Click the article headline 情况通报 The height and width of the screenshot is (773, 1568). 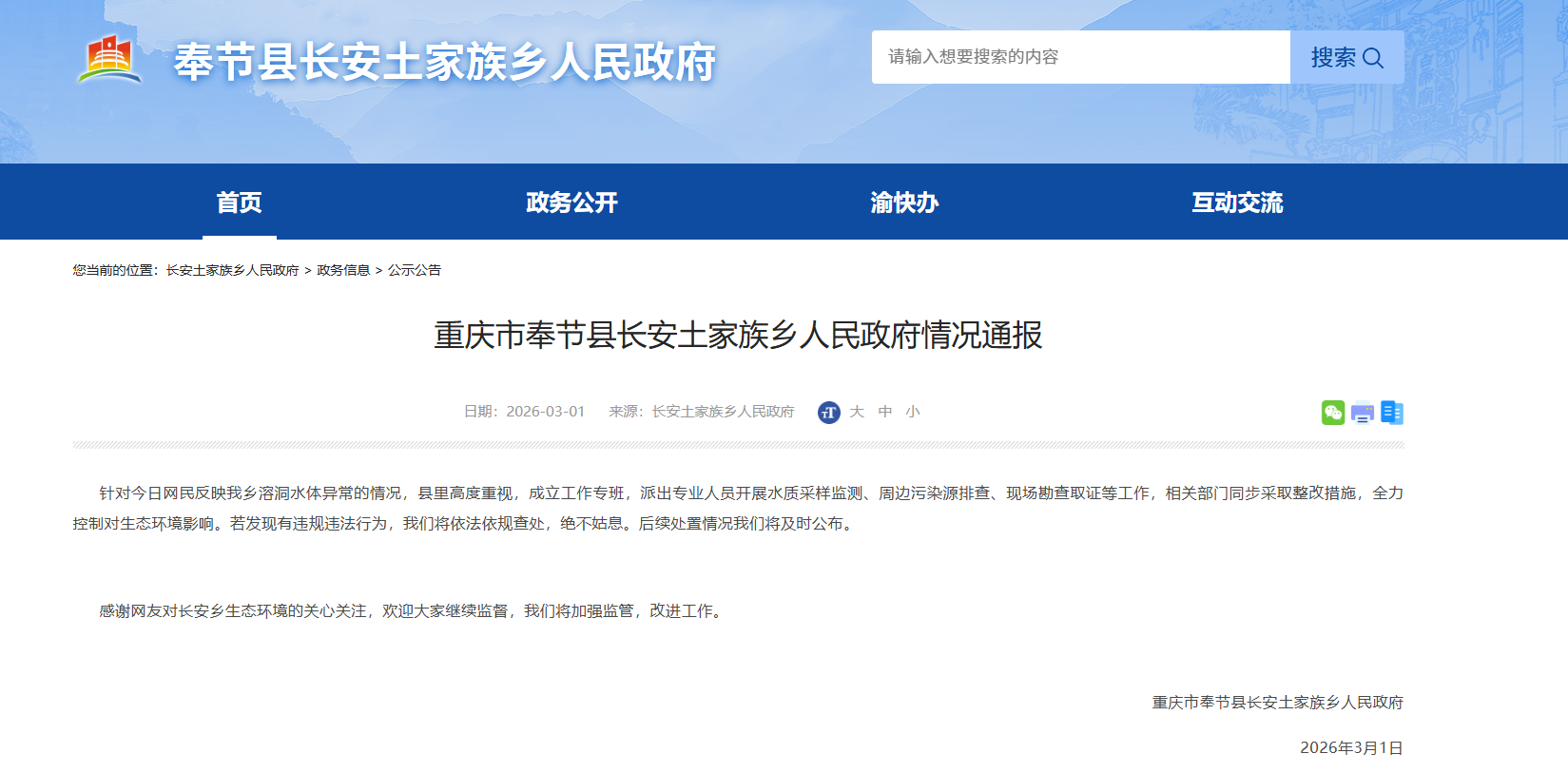pos(738,336)
